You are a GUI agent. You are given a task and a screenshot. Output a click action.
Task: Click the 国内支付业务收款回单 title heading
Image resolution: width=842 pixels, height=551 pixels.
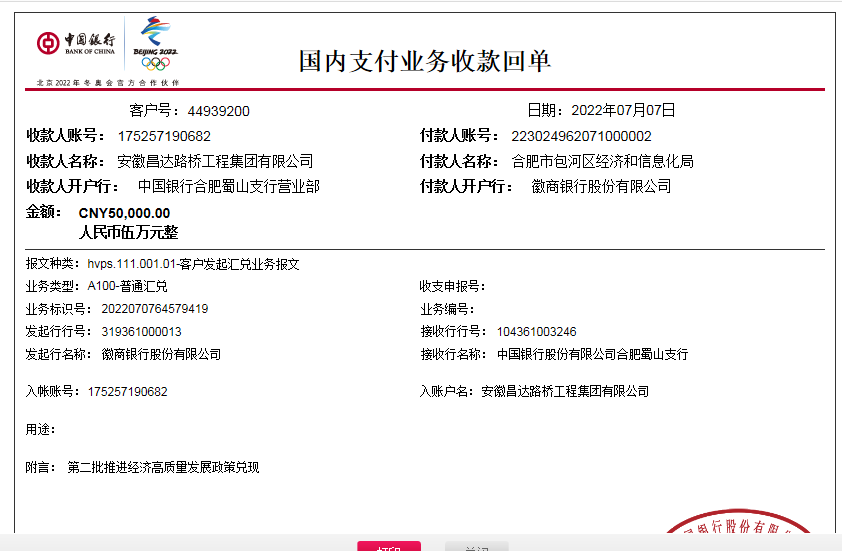pos(425,61)
